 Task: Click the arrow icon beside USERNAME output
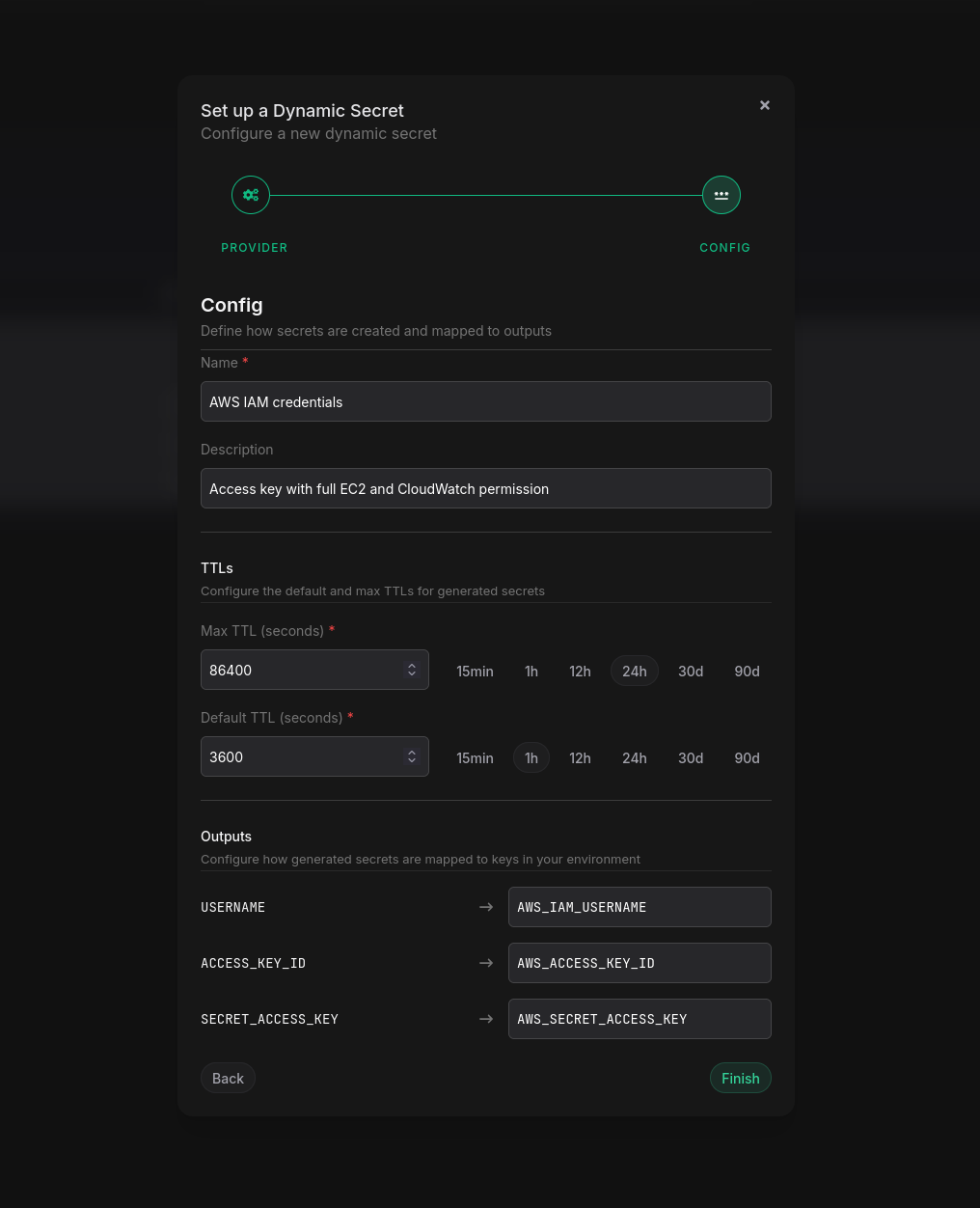[486, 907]
